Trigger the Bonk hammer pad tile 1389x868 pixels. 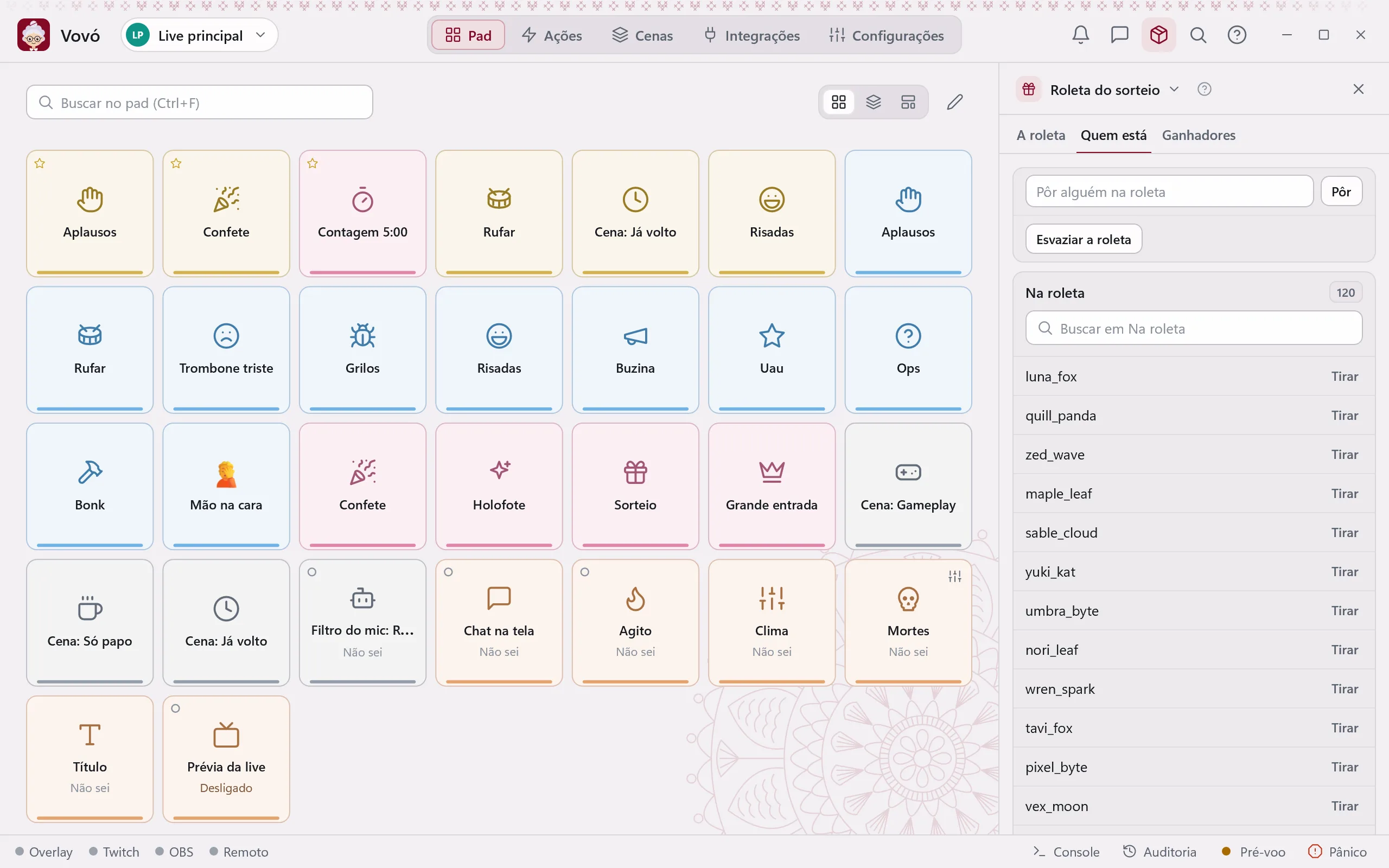[x=90, y=486]
